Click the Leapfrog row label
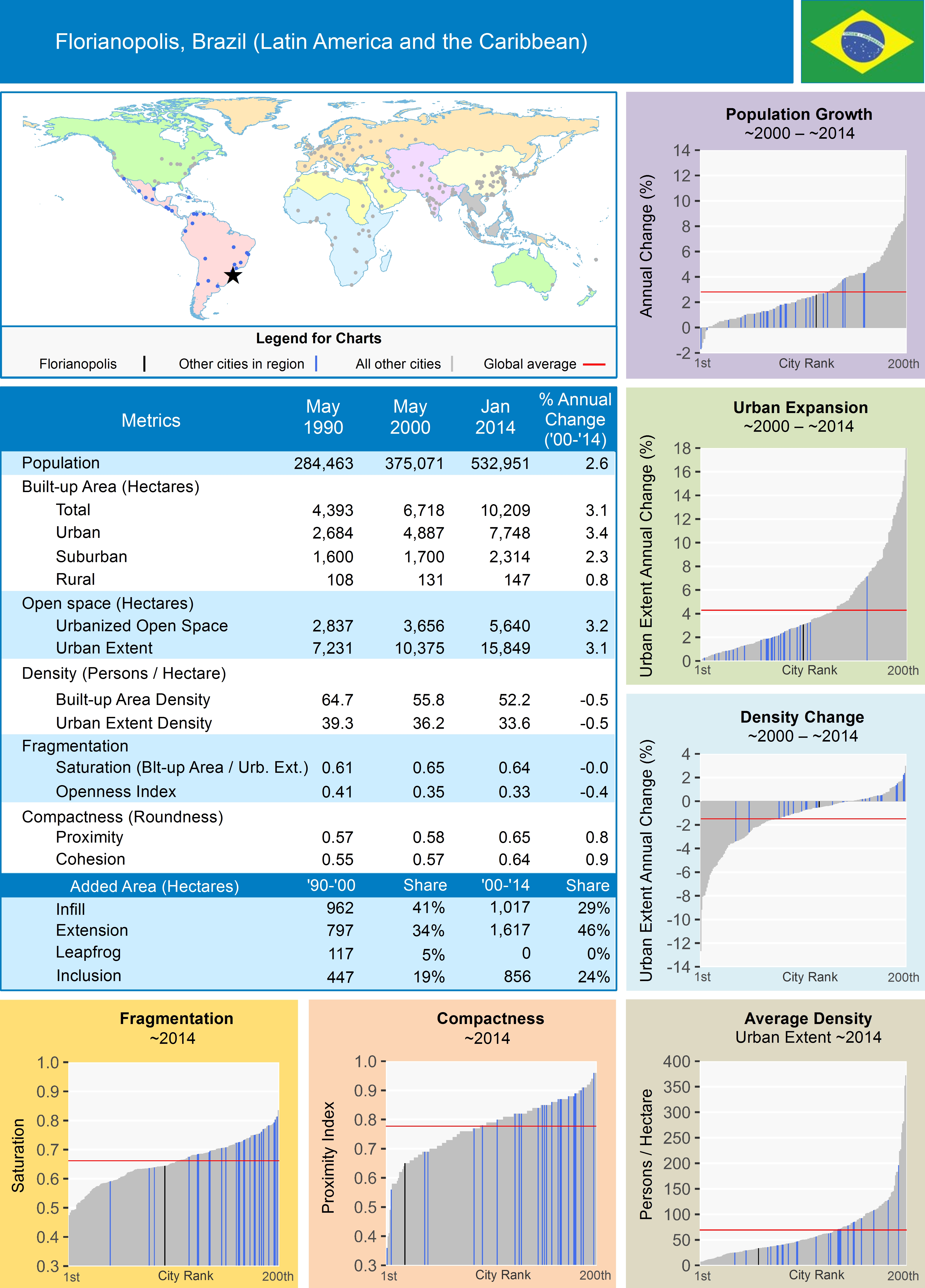Viewport: 925px width, 1288px height. pyautogui.click(x=88, y=952)
